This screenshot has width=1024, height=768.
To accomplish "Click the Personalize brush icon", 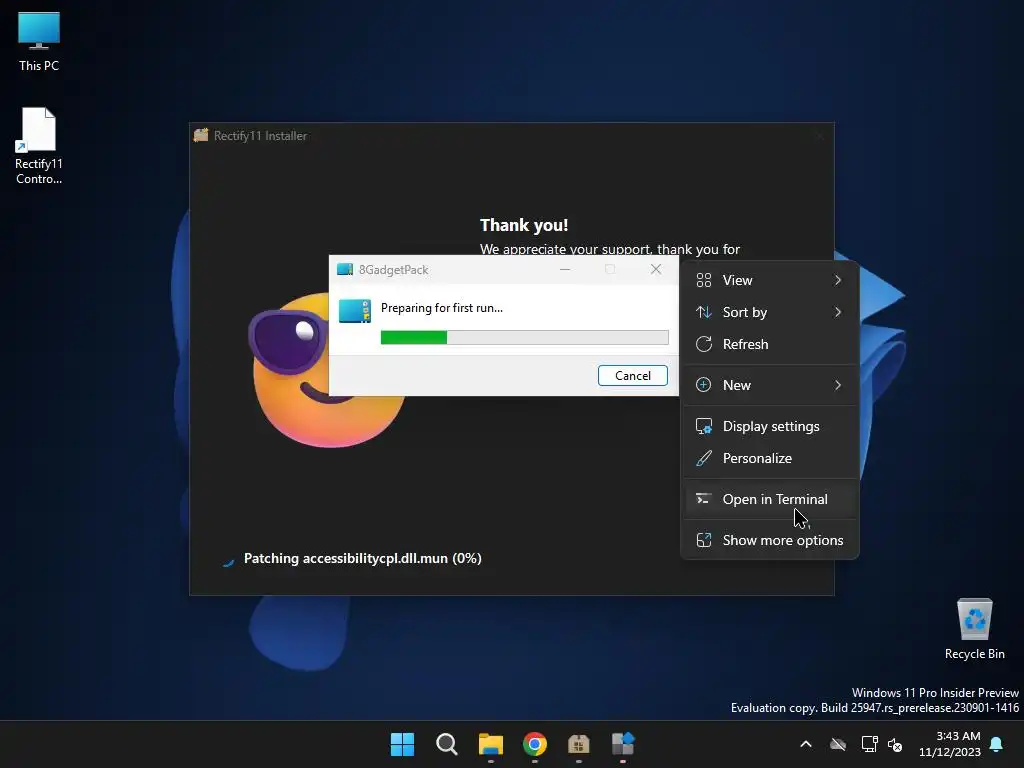I will 703,458.
